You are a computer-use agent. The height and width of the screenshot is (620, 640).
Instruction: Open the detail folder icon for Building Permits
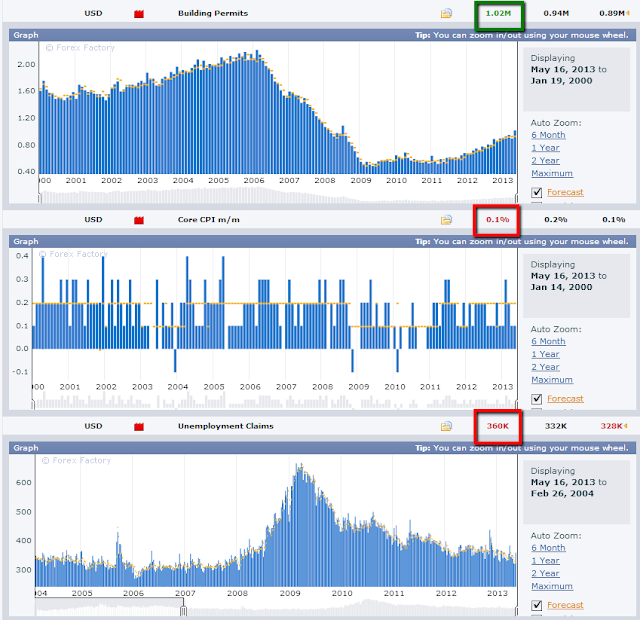[446, 13]
